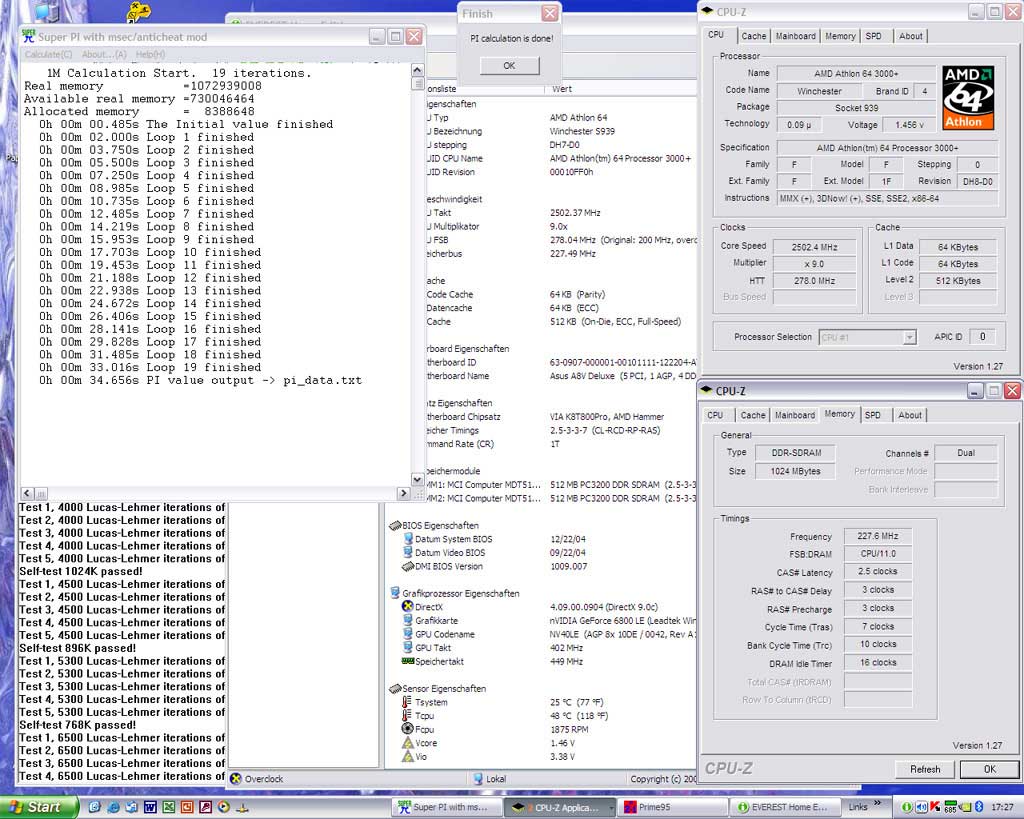Open Microsoft Excel from Quick Launch
This screenshot has width=1024, height=819.
point(168,807)
